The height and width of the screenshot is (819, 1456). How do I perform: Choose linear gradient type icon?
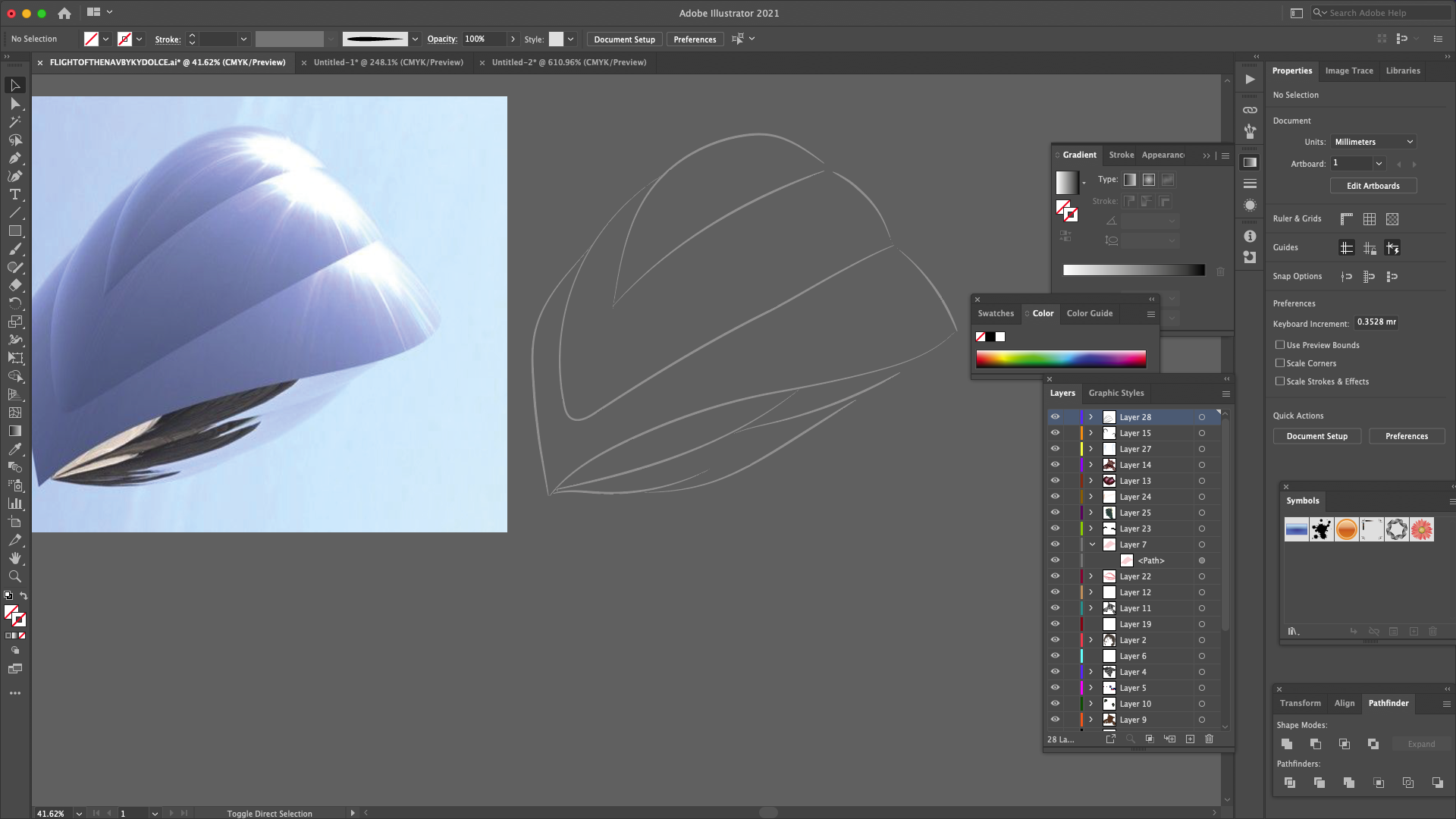pos(1130,180)
